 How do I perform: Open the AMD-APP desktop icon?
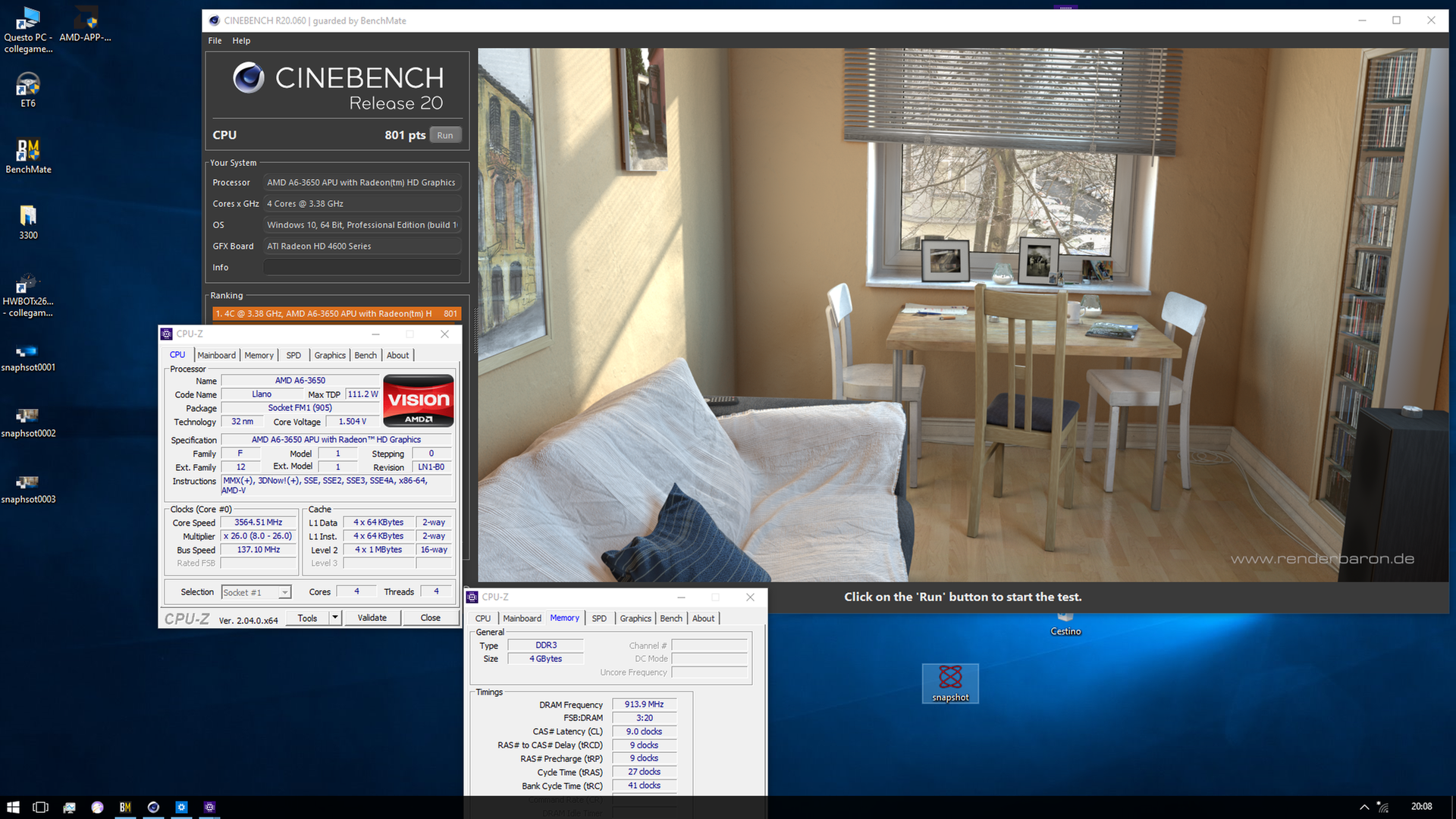coord(86,24)
